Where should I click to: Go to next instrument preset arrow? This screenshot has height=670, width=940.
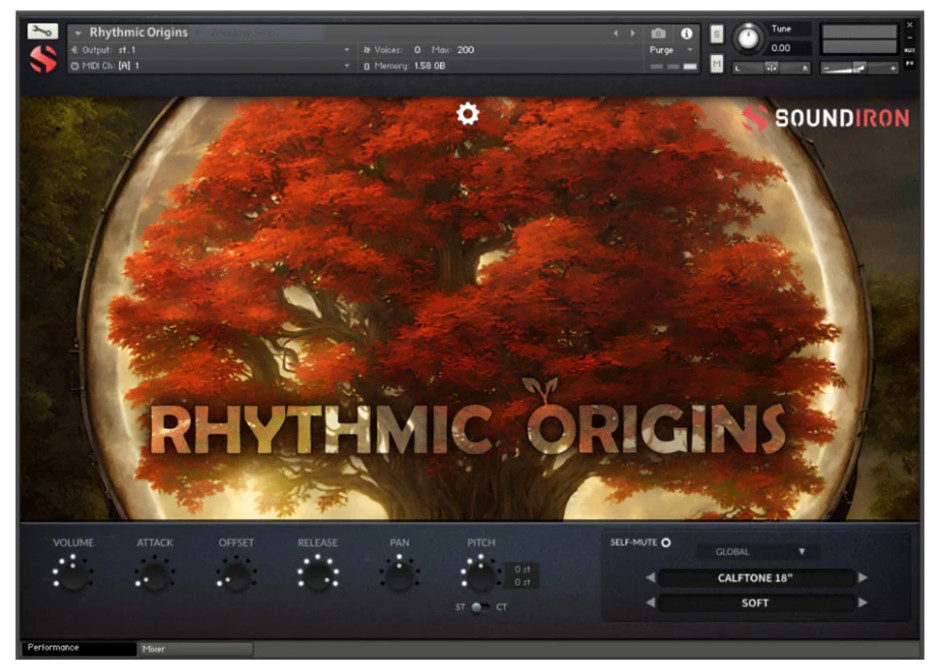click(x=632, y=34)
